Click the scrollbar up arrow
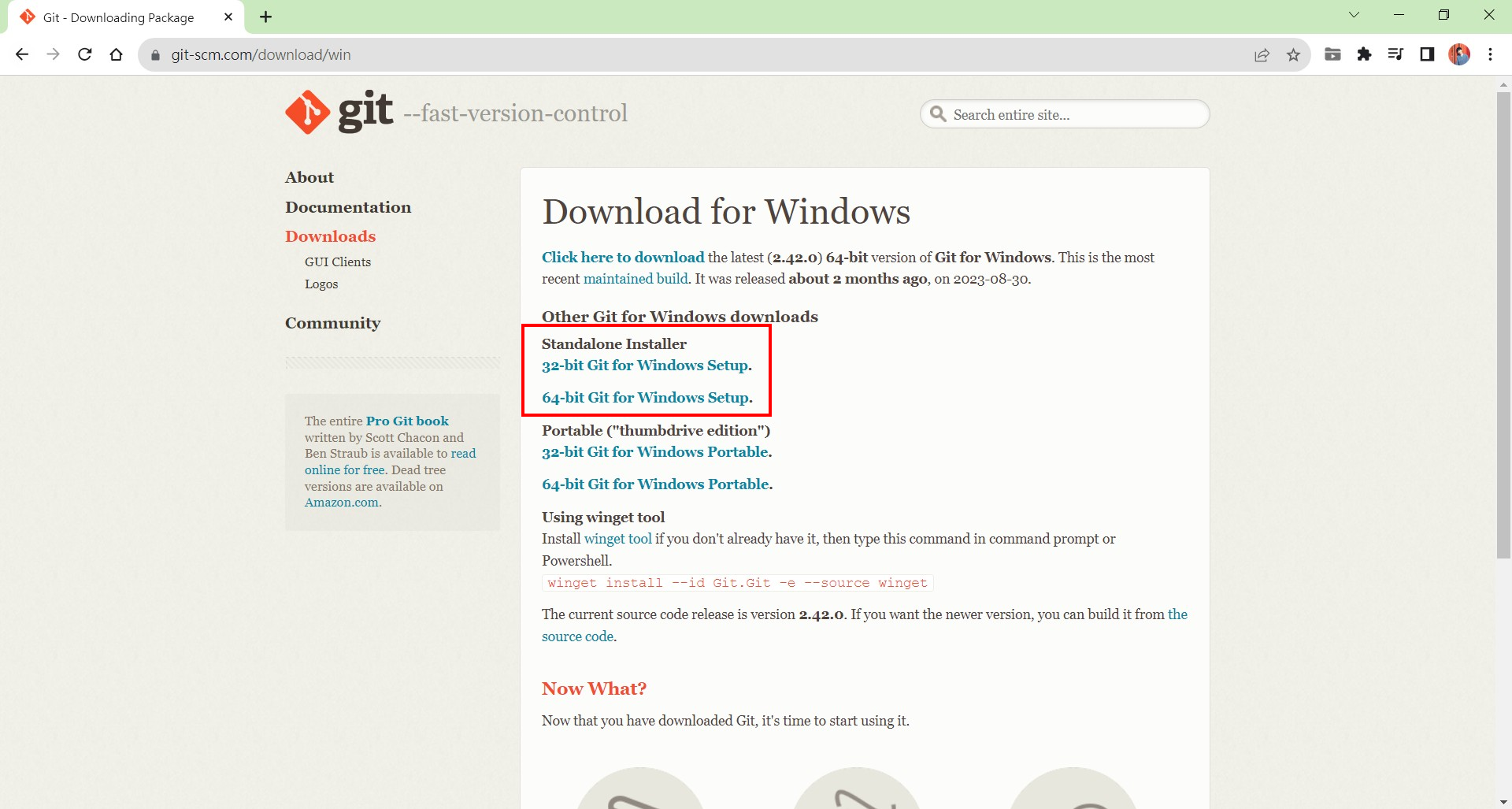1512x809 pixels. point(1504,83)
